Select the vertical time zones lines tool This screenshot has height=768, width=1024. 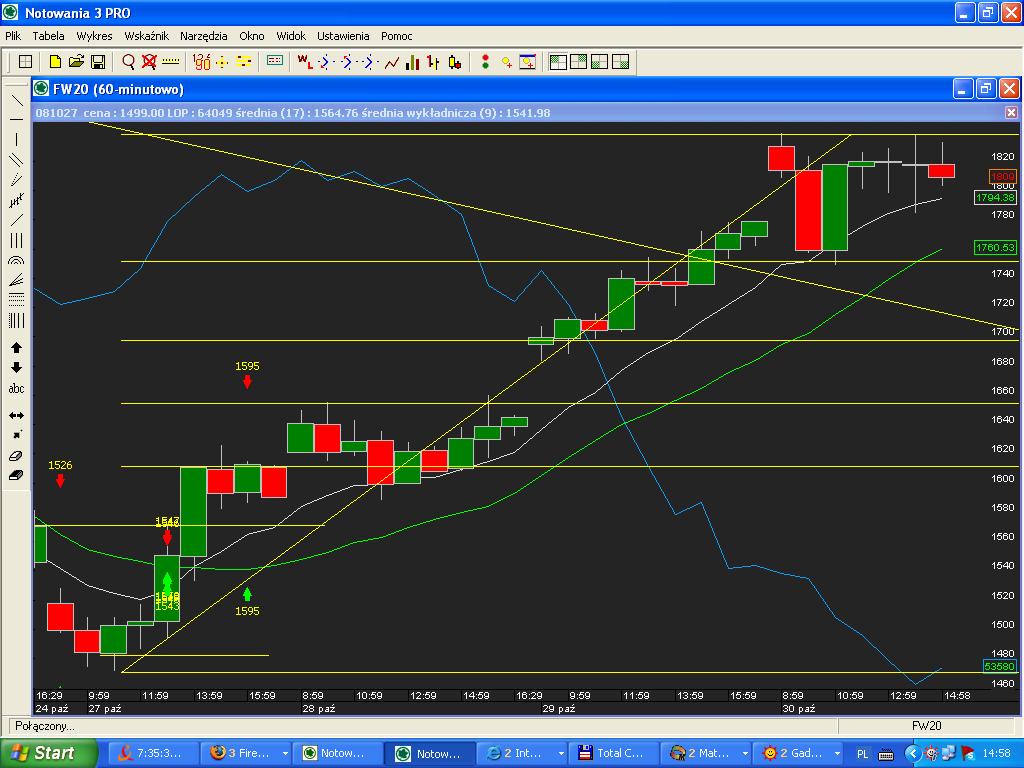pos(16,320)
